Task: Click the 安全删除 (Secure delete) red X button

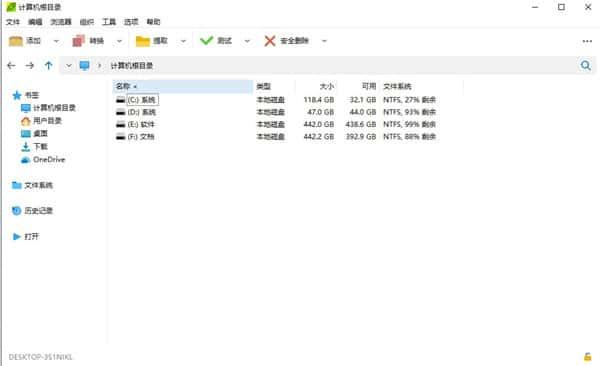Action: coord(286,41)
